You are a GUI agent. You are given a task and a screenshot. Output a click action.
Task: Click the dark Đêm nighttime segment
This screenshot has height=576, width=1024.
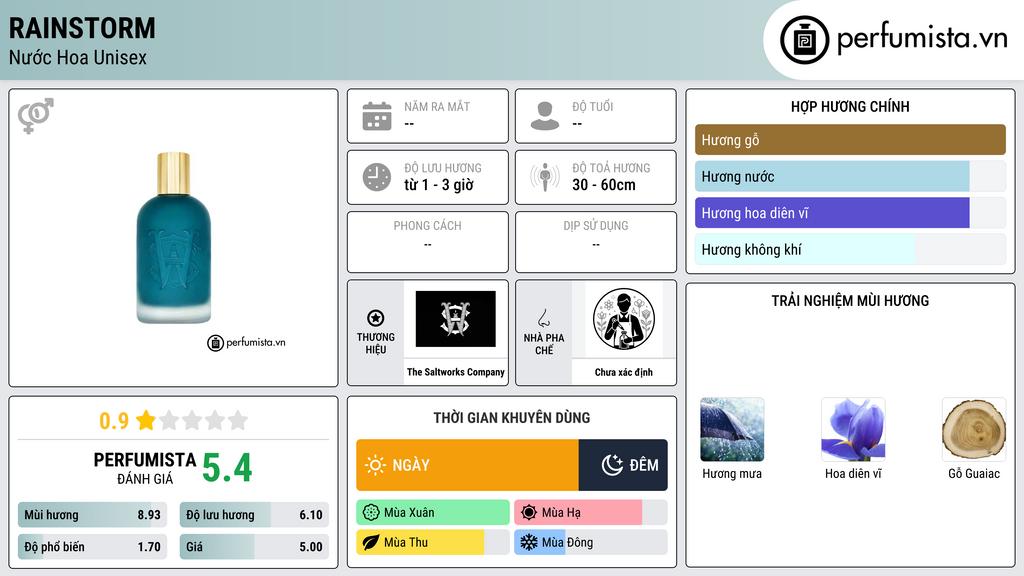click(x=623, y=465)
